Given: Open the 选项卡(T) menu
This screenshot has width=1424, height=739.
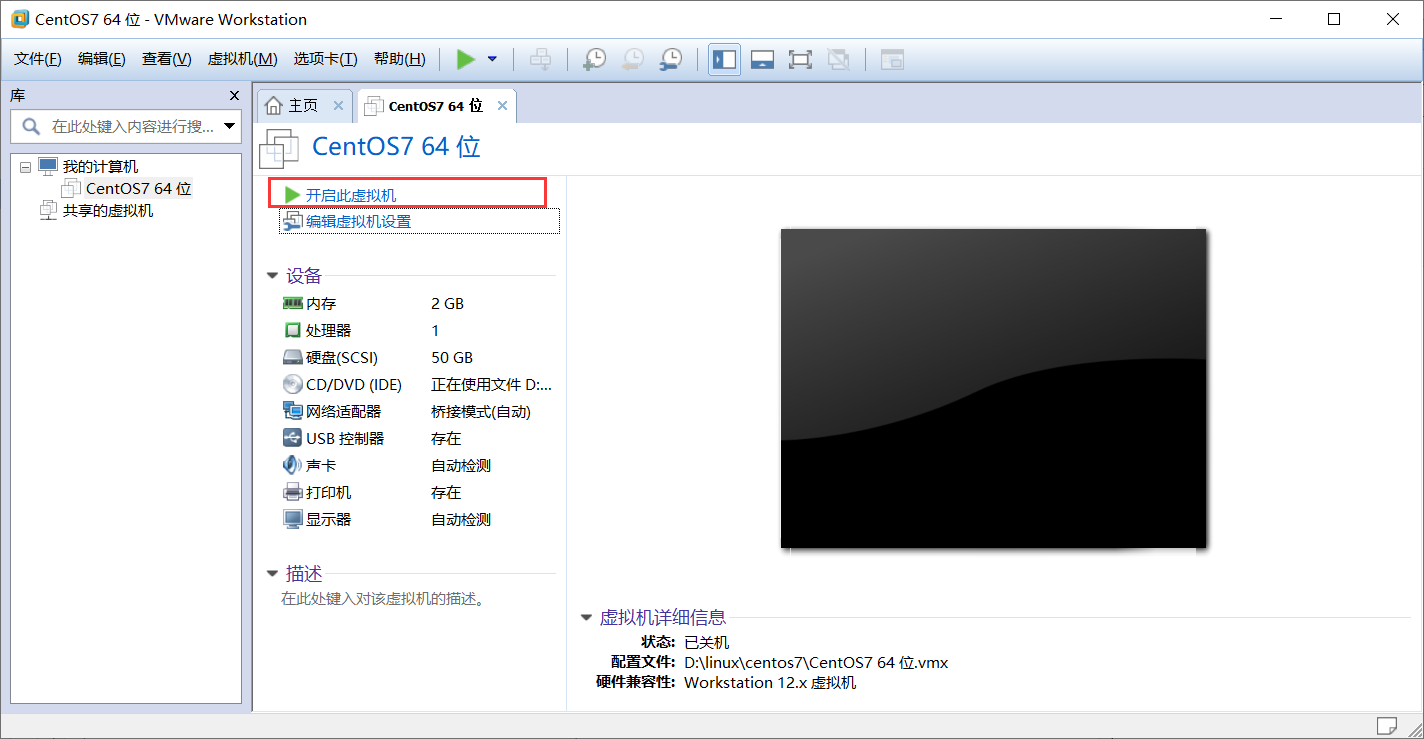Looking at the screenshot, I should [325, 59].
